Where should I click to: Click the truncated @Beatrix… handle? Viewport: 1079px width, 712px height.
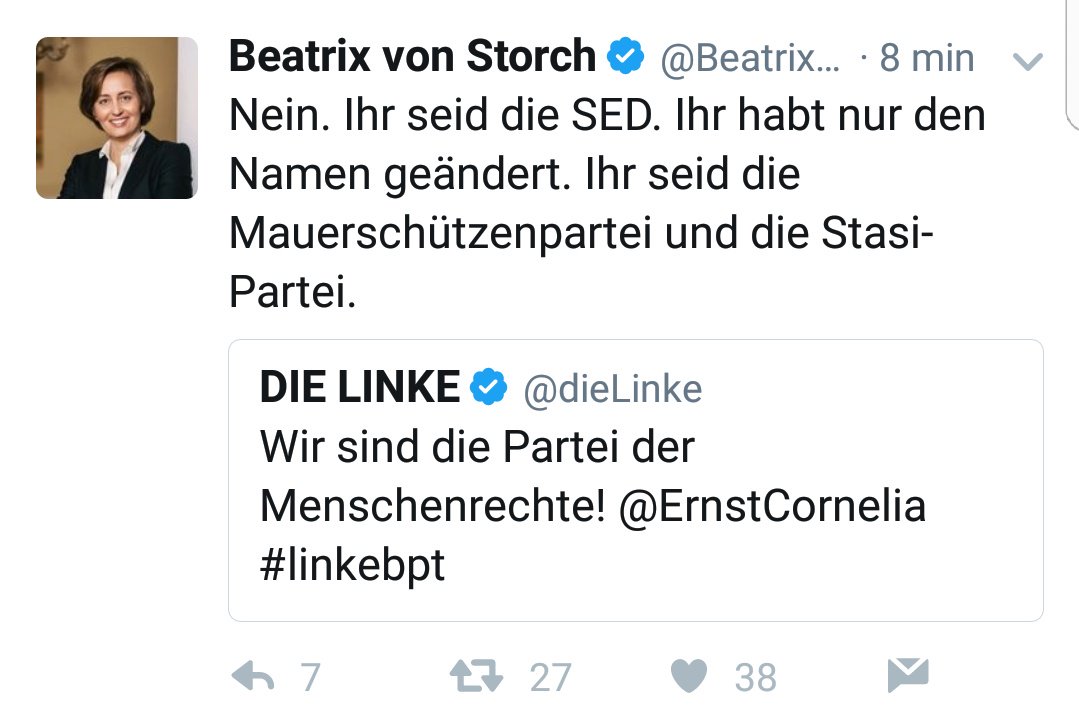point(749,60)
